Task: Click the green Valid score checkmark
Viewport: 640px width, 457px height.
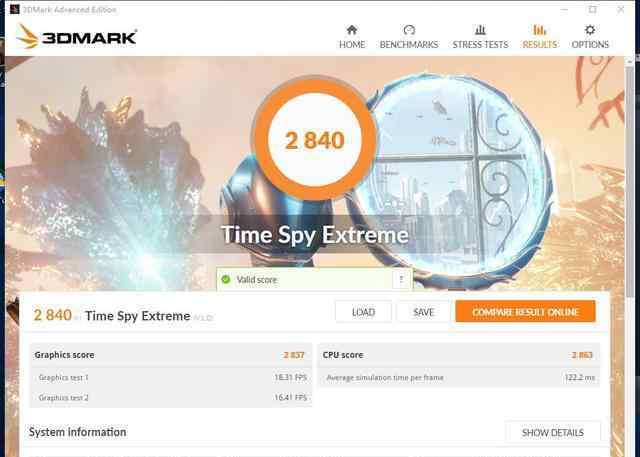Action: pos(226,280)
